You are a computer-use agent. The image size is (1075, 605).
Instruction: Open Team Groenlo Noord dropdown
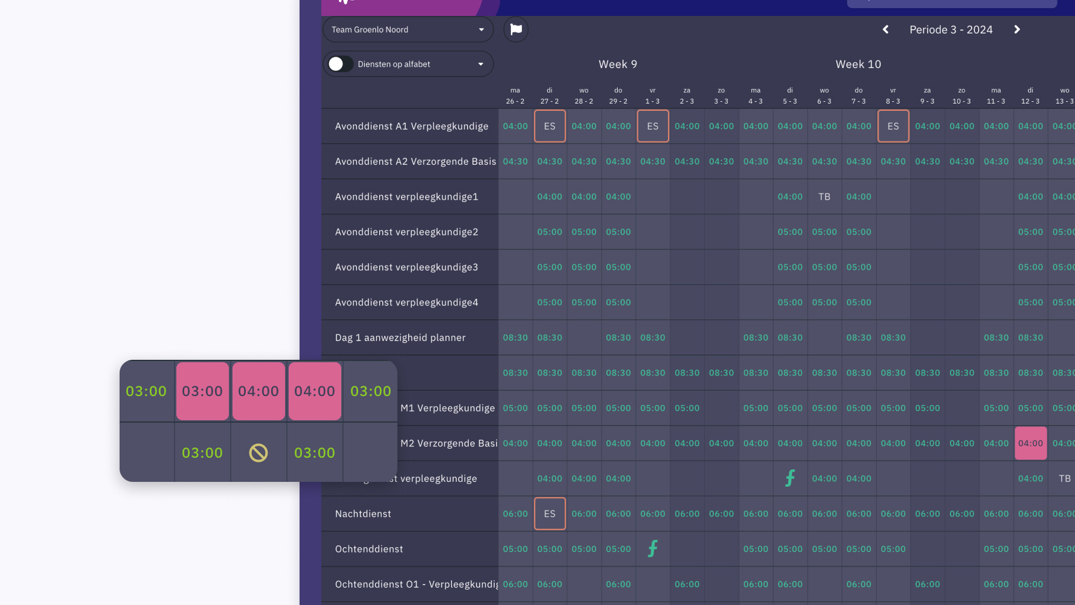[408, 29]
